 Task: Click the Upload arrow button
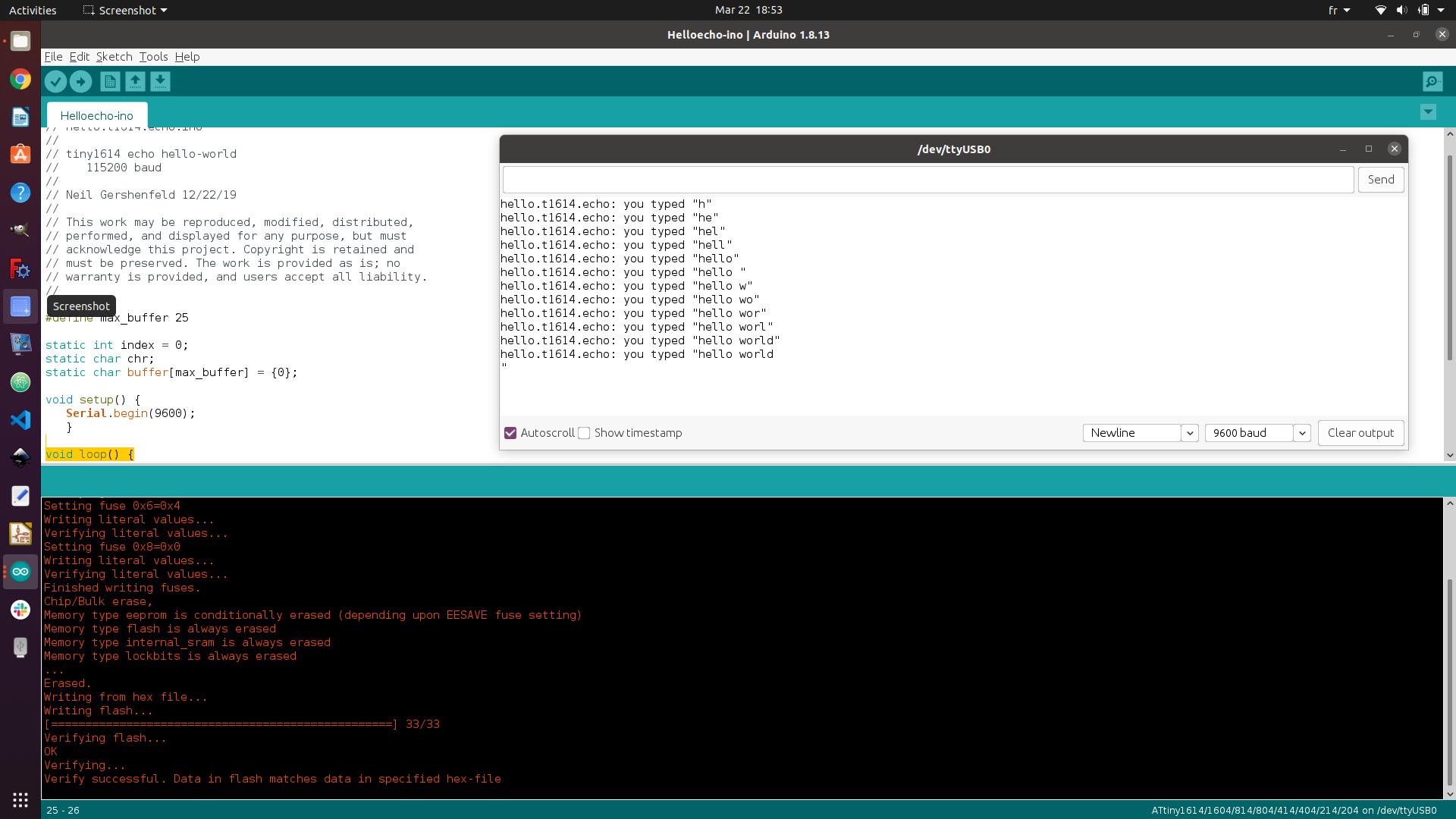(80, 81)
